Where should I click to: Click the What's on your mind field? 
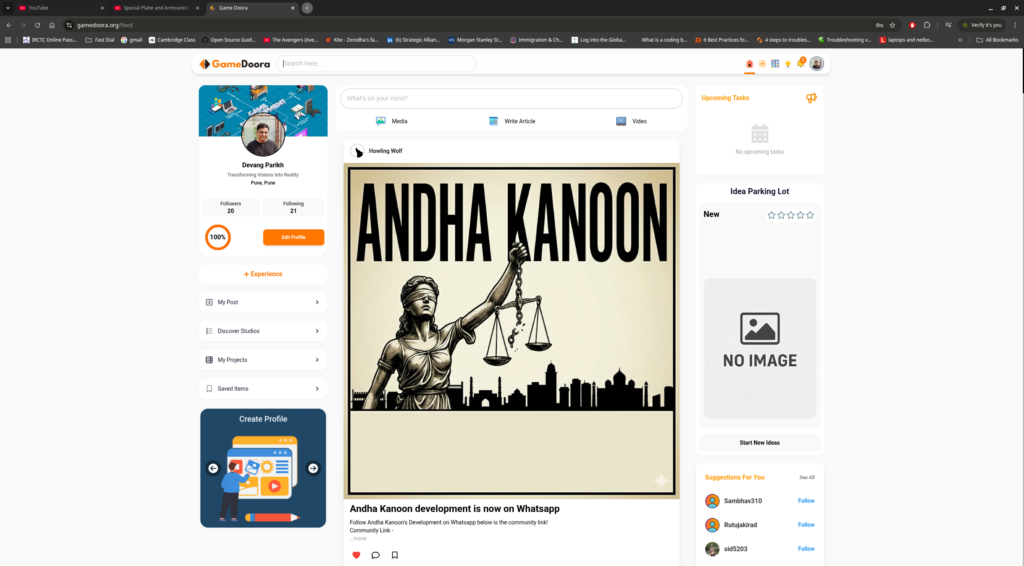click(511, 98)
